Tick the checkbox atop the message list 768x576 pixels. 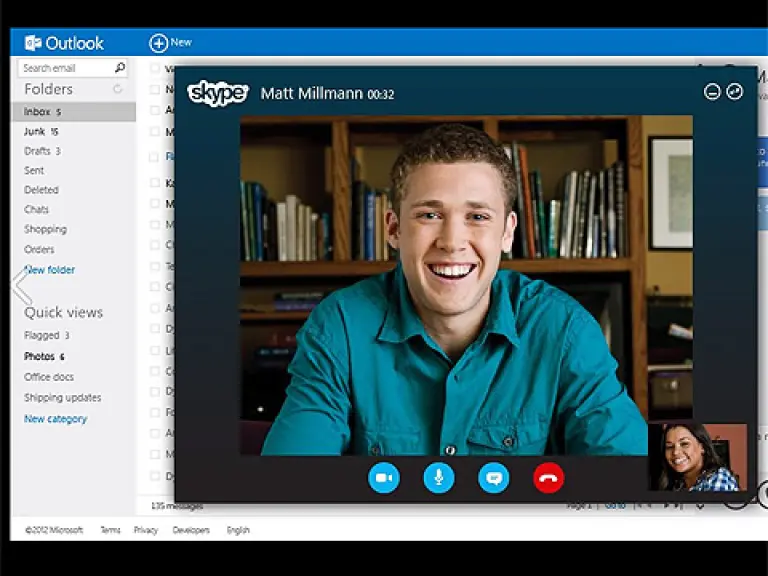tap(155, 69)
